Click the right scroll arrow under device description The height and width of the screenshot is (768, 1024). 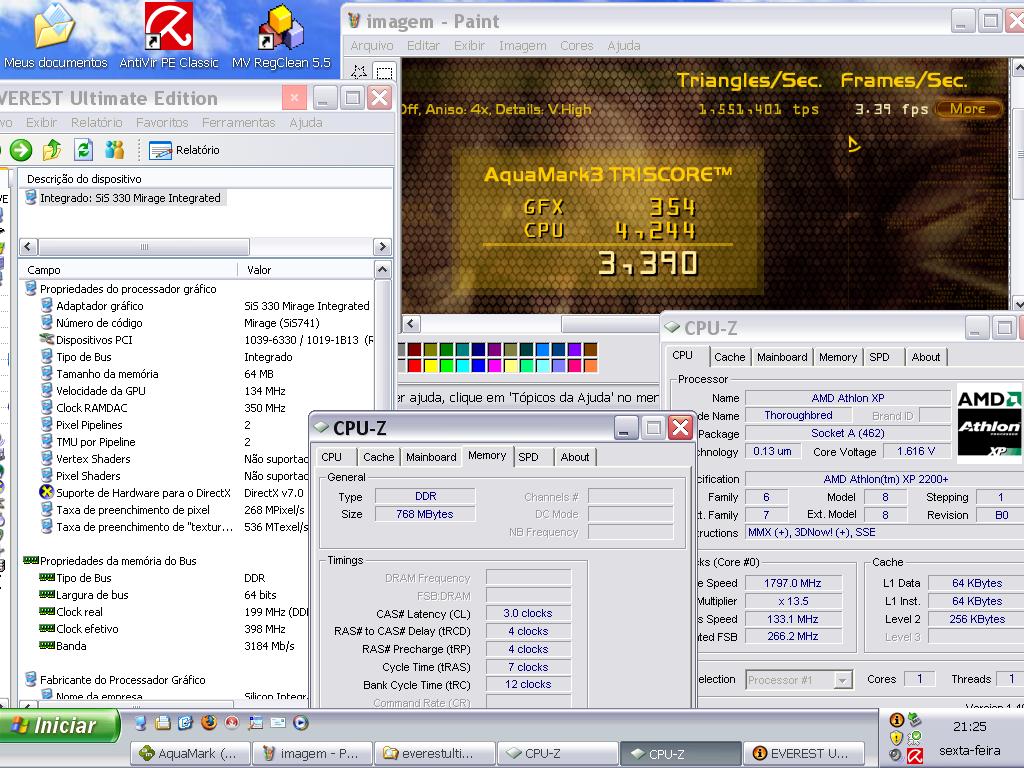click(x=383, y=246)
